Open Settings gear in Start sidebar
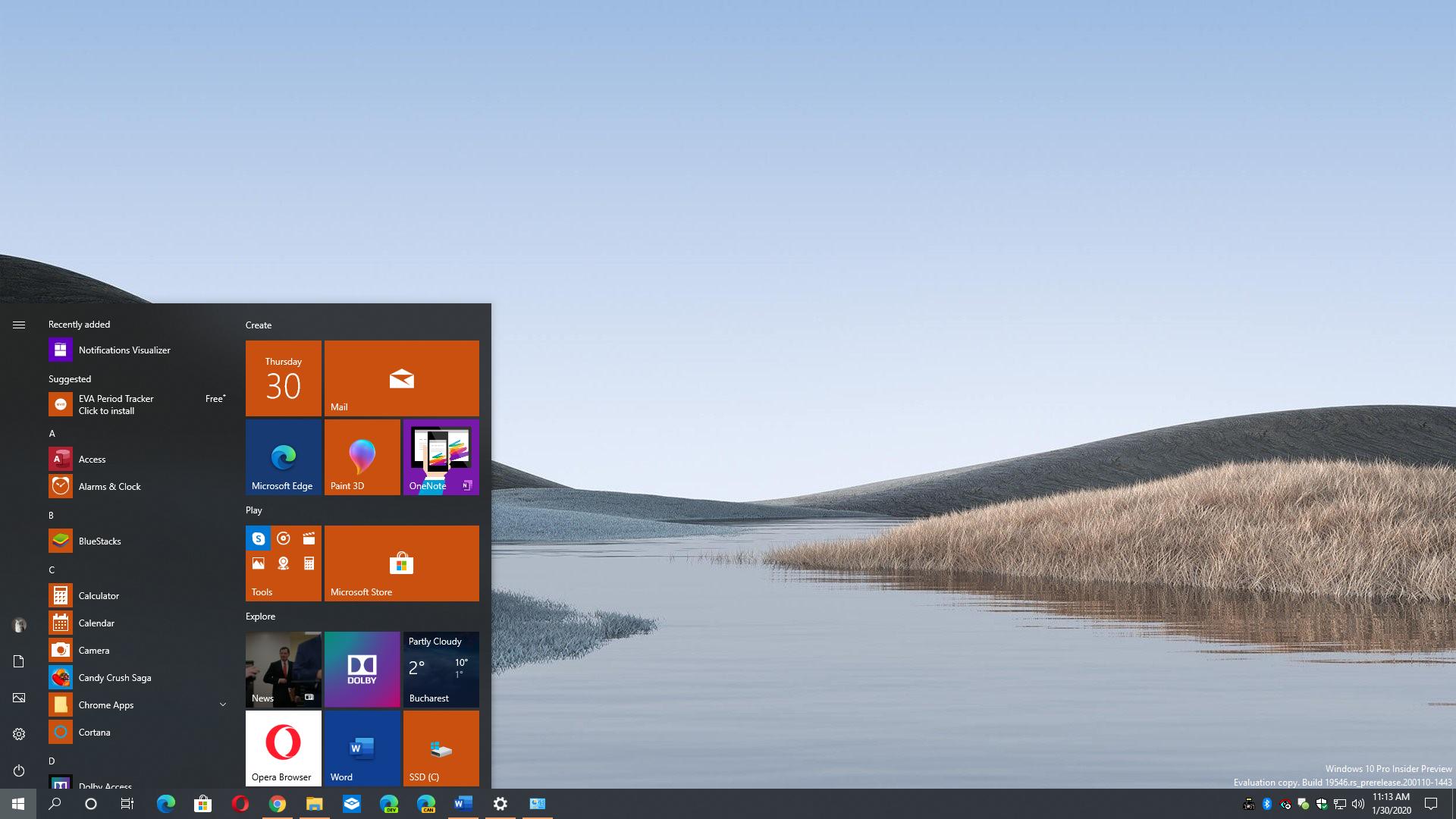This screenshot has height=819, width=1456. click(19, 734)
